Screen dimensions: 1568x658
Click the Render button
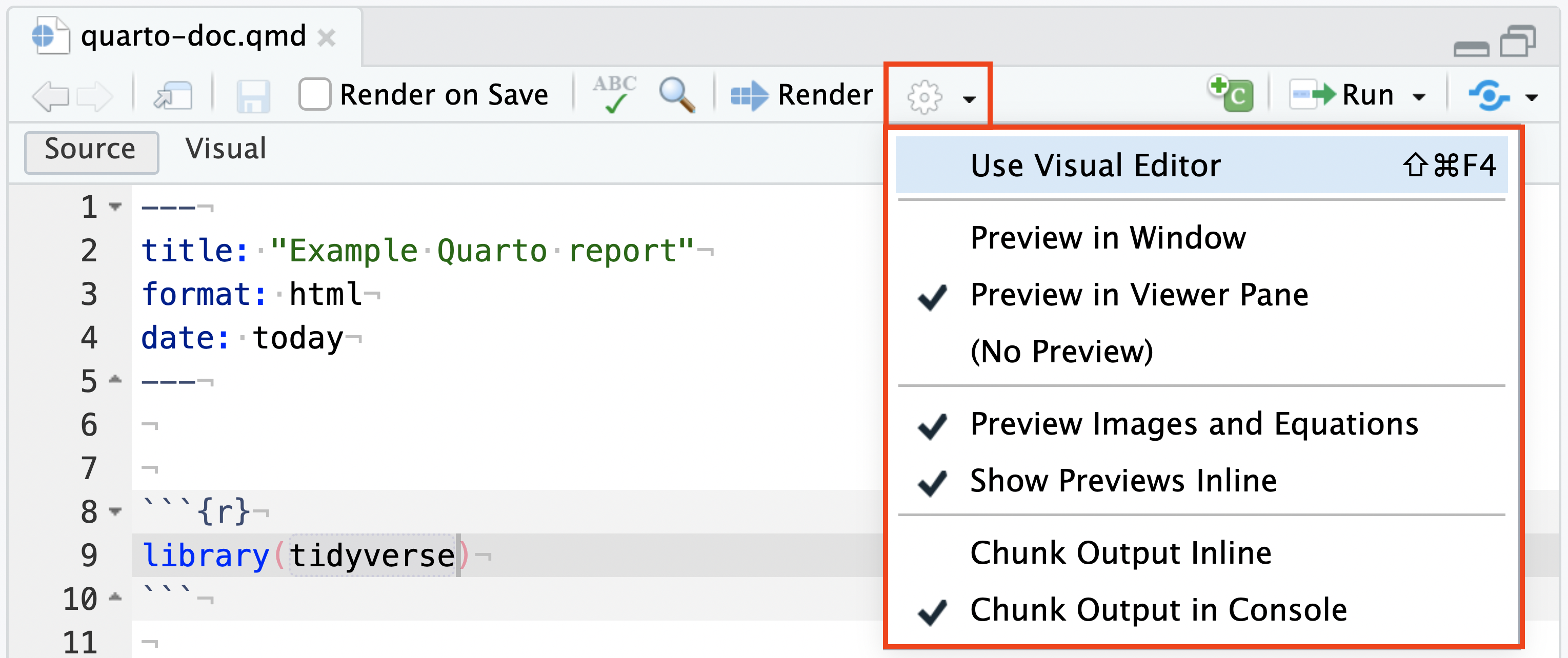tap(801, 95)
